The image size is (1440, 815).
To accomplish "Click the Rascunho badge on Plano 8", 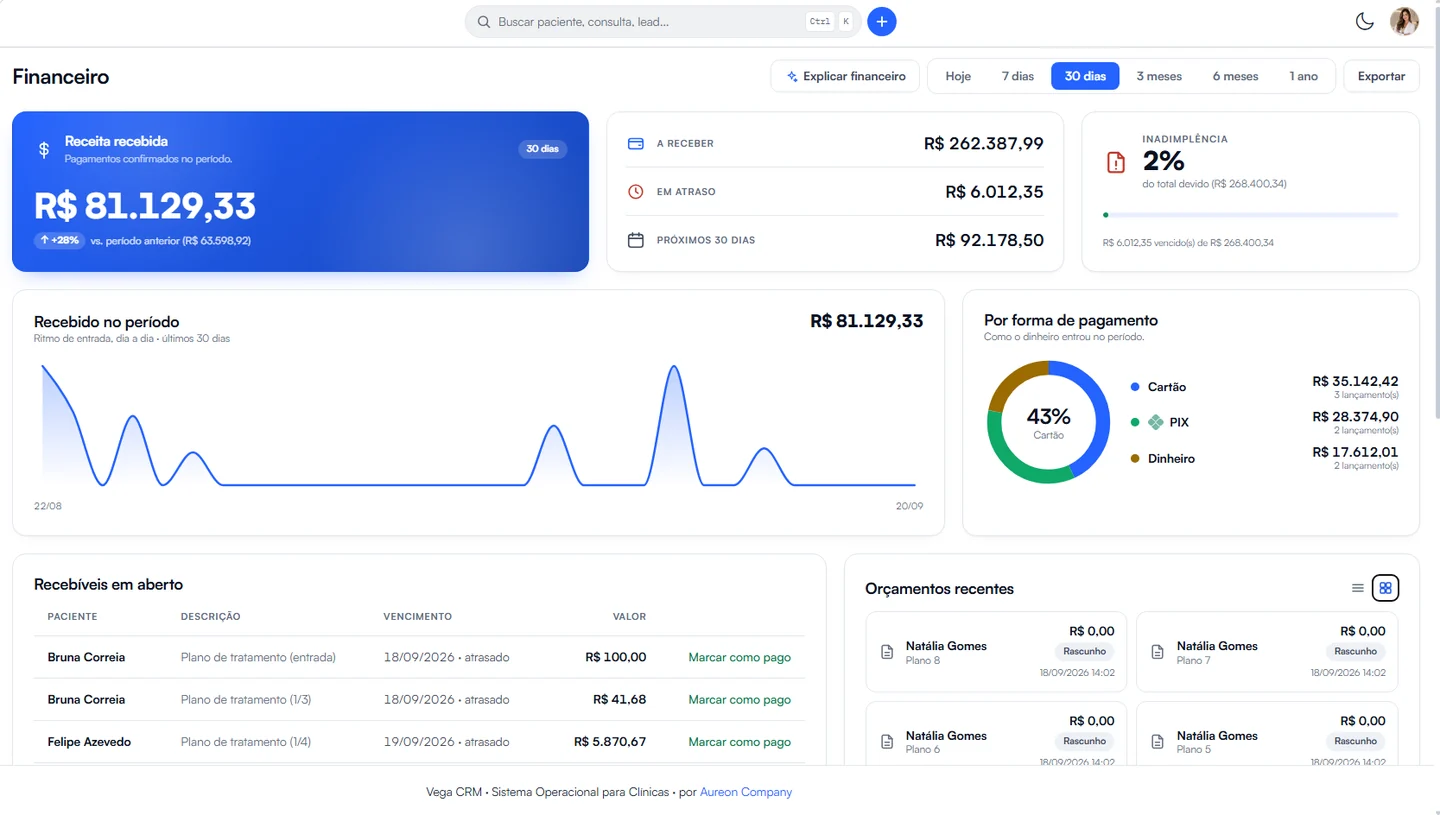I will click(x=1084, y=651).
